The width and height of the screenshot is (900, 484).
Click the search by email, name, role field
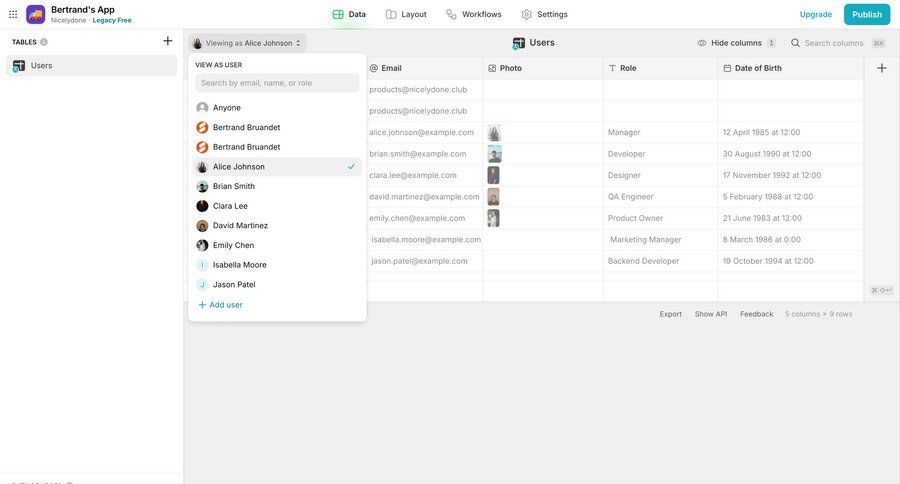point(277,83)
